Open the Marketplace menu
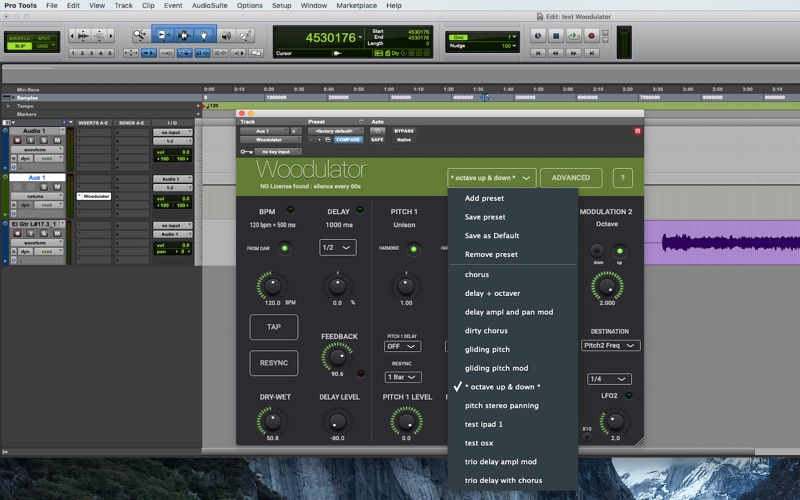 tap(357, 6)
